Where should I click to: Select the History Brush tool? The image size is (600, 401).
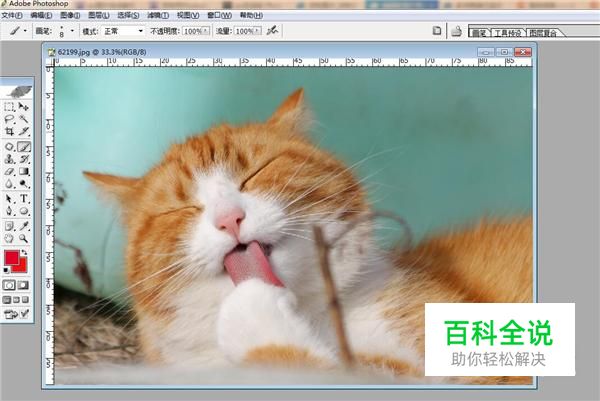click(24, 159)
